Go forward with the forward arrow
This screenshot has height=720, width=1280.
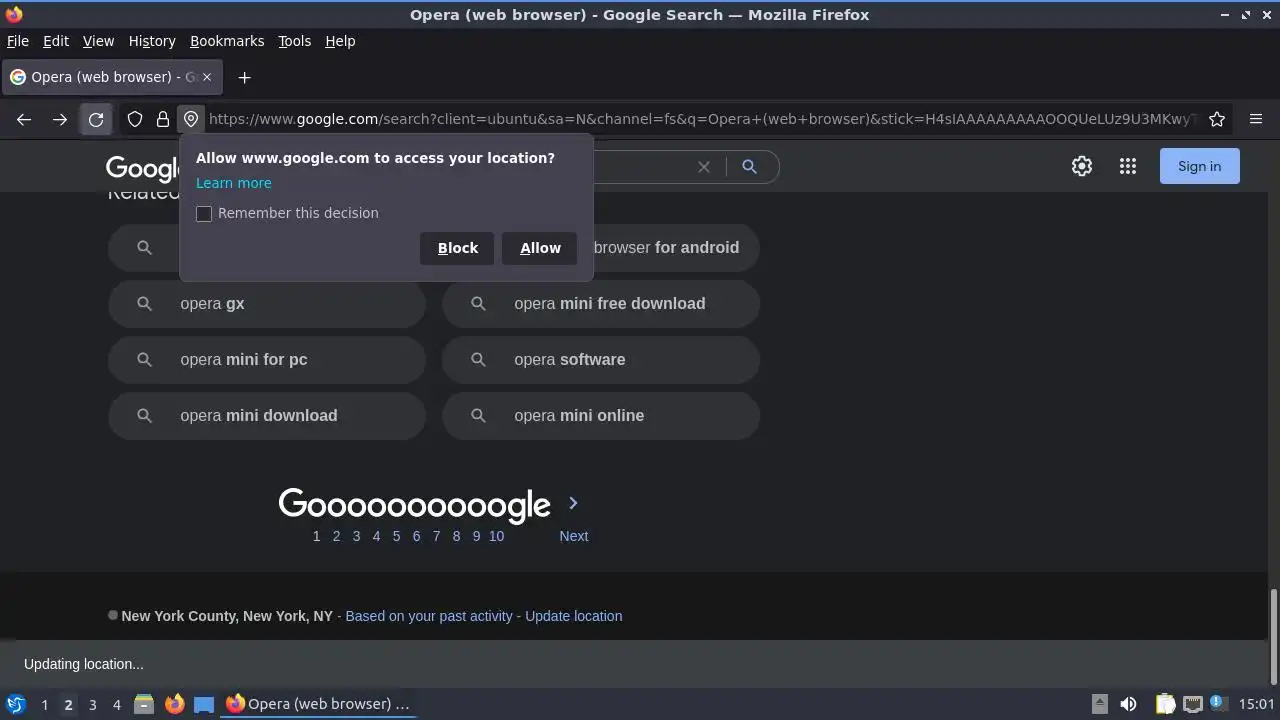[60, 119]
